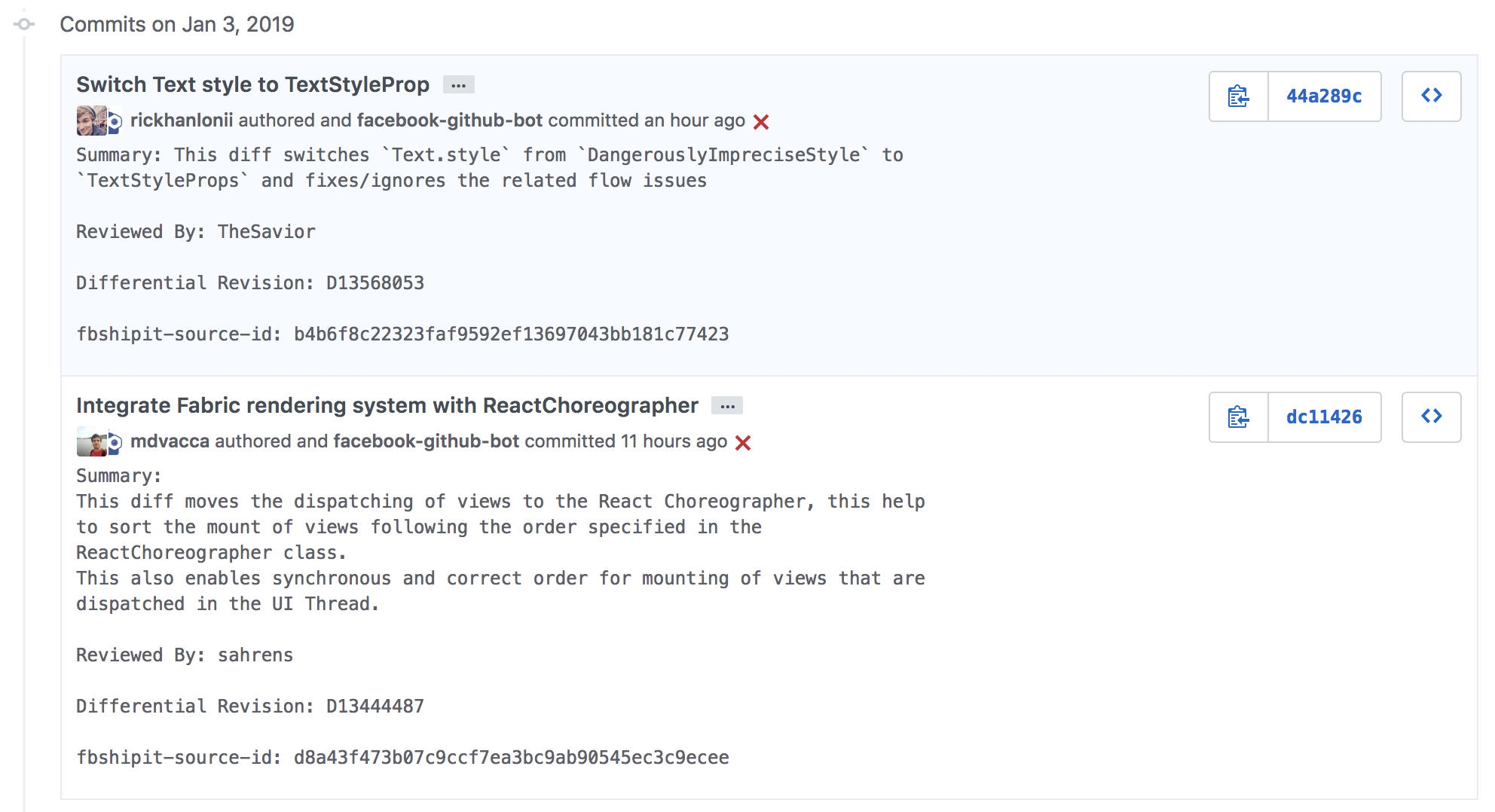
Task: Browse repository code at commit dc11426
Action: click(1431, 417)
